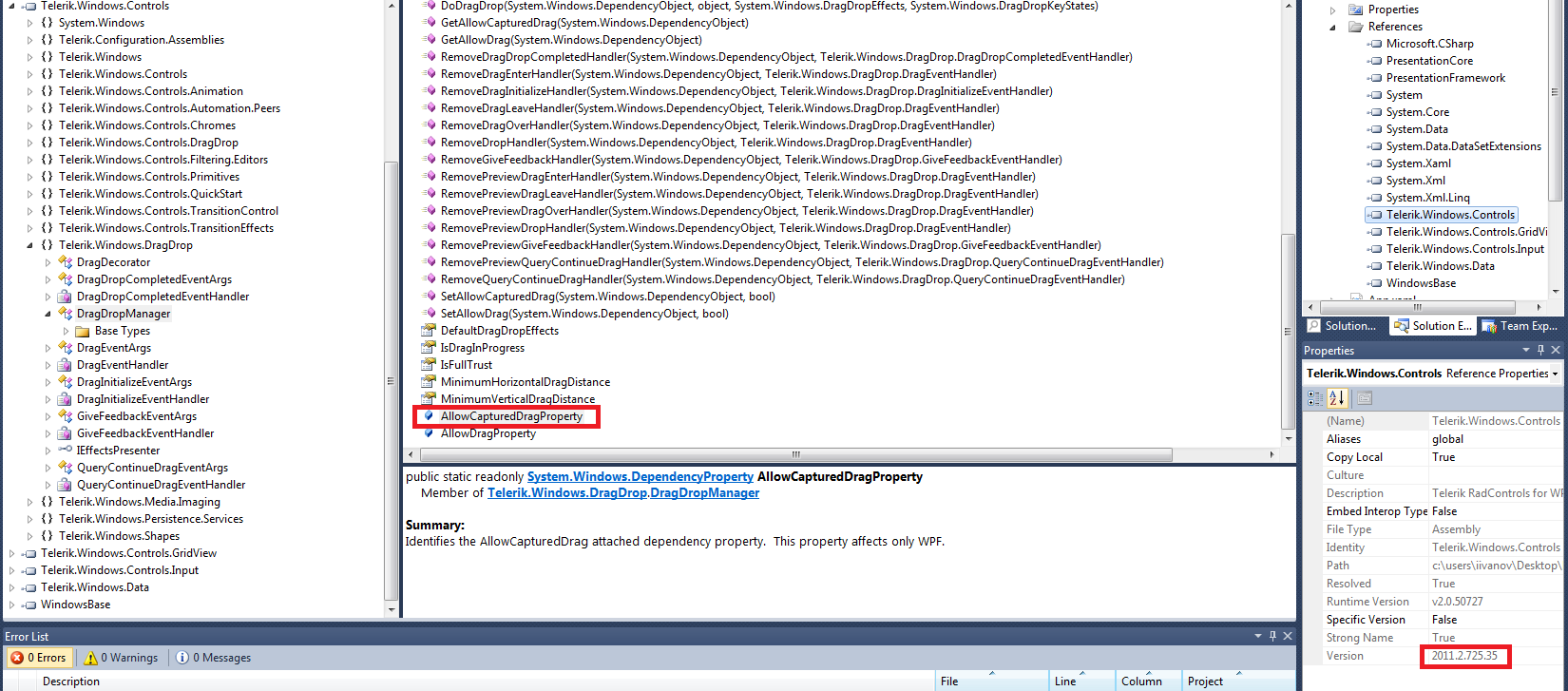Image resolution: width=1568 pixels, height=691 pixels.
Task: Click the property icon beside DefaultDragDropEffects
Action: pos(429,331)
